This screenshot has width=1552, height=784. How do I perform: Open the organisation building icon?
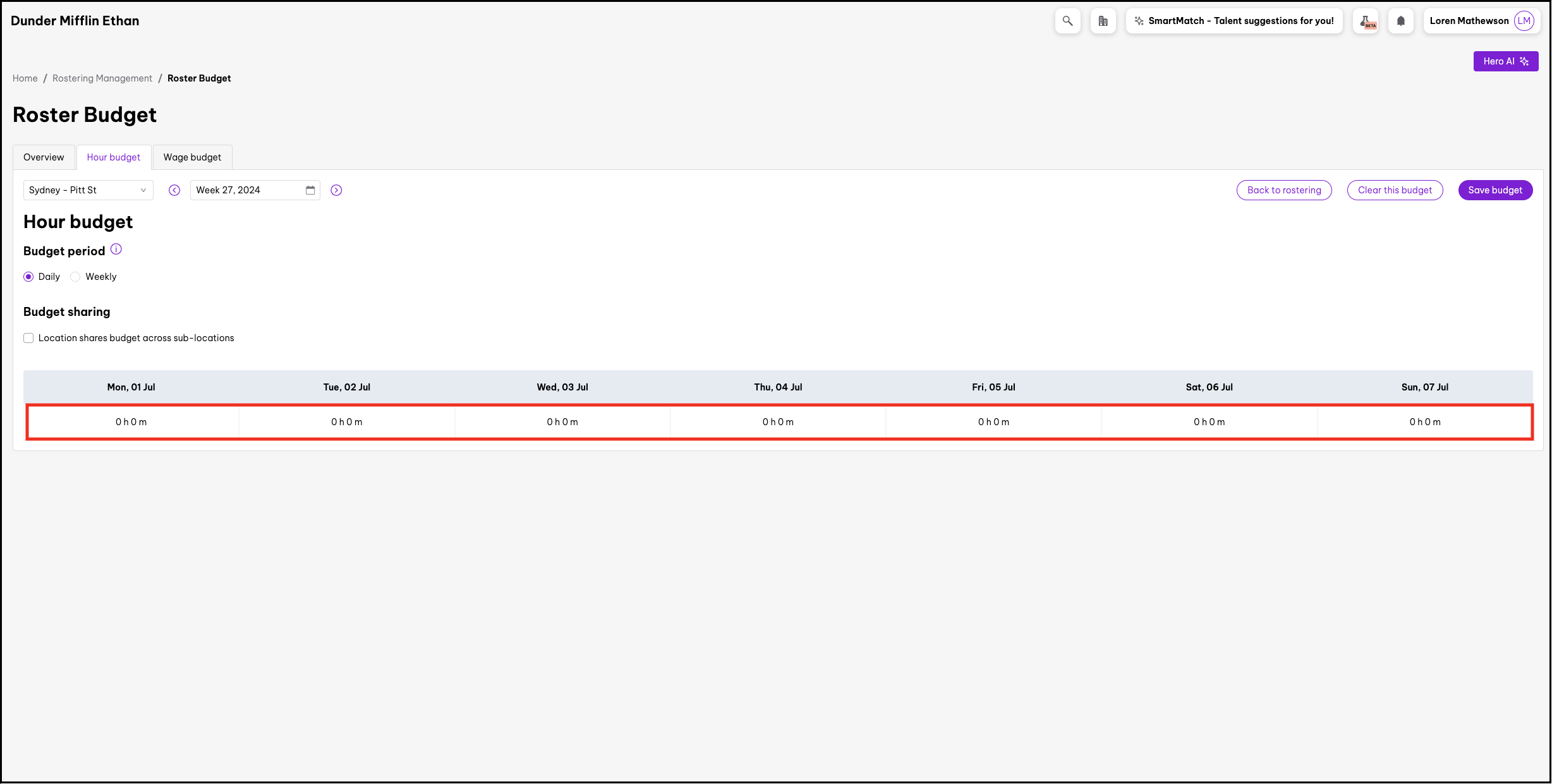1103,21
